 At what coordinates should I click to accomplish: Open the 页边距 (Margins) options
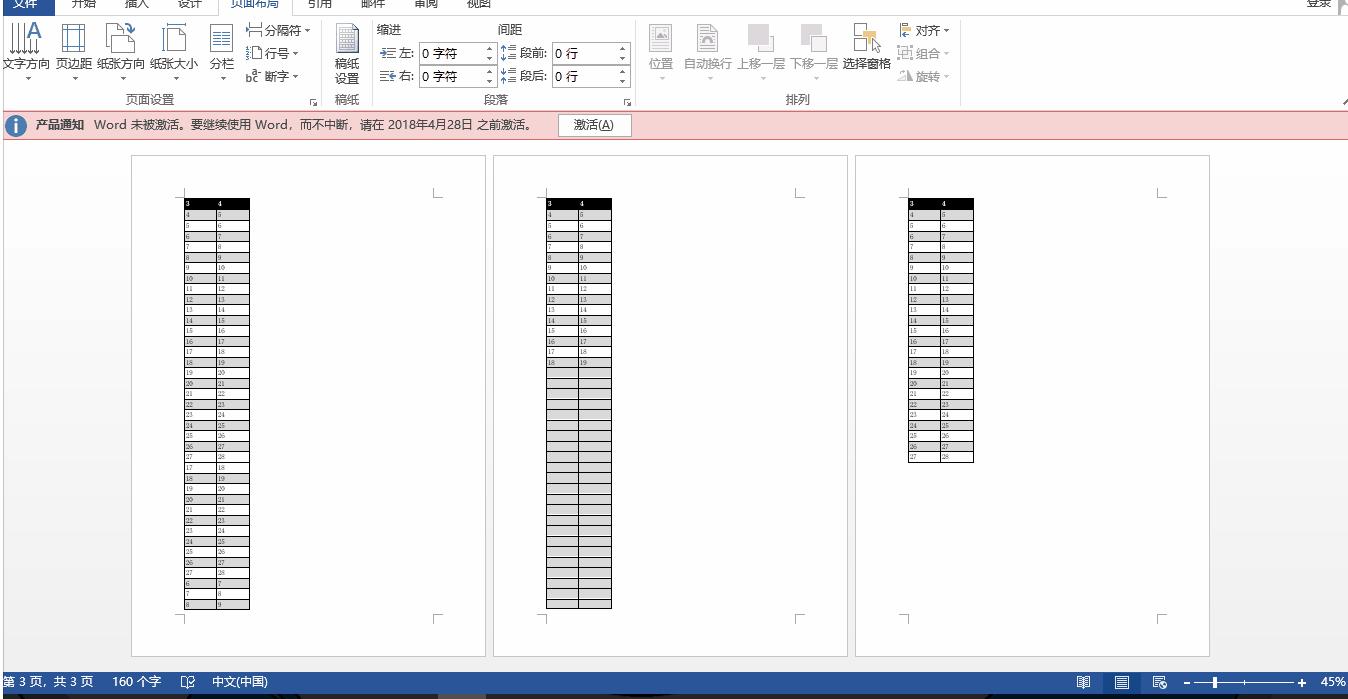[x=73, y=52]
